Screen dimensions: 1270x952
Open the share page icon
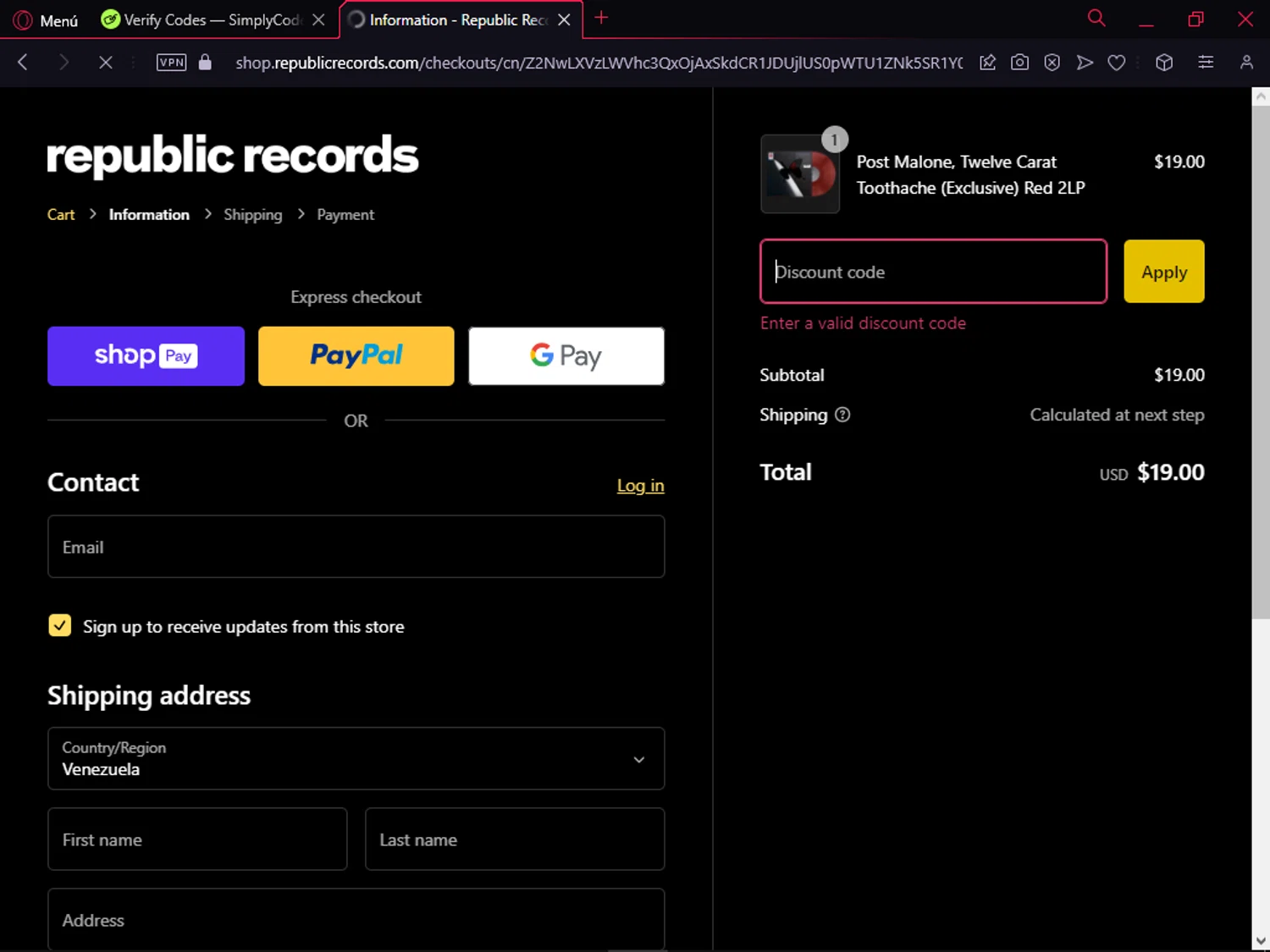tap(987, 62)
